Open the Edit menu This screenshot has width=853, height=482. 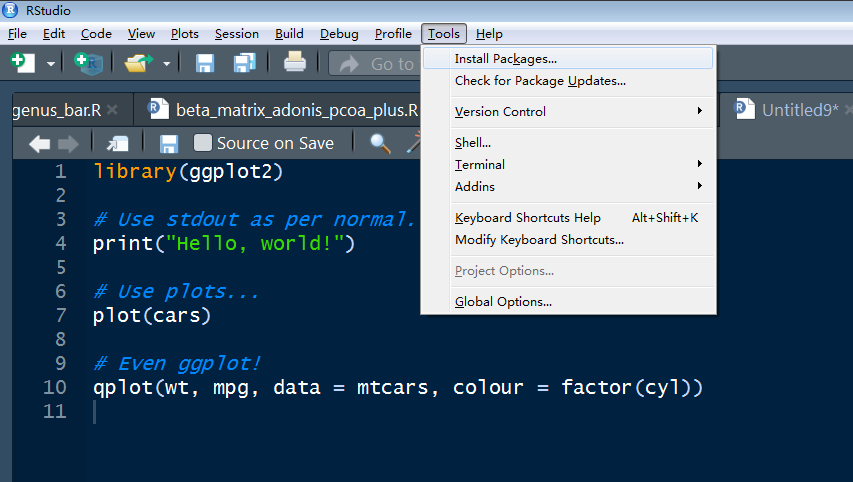click(x=54, y=34)
